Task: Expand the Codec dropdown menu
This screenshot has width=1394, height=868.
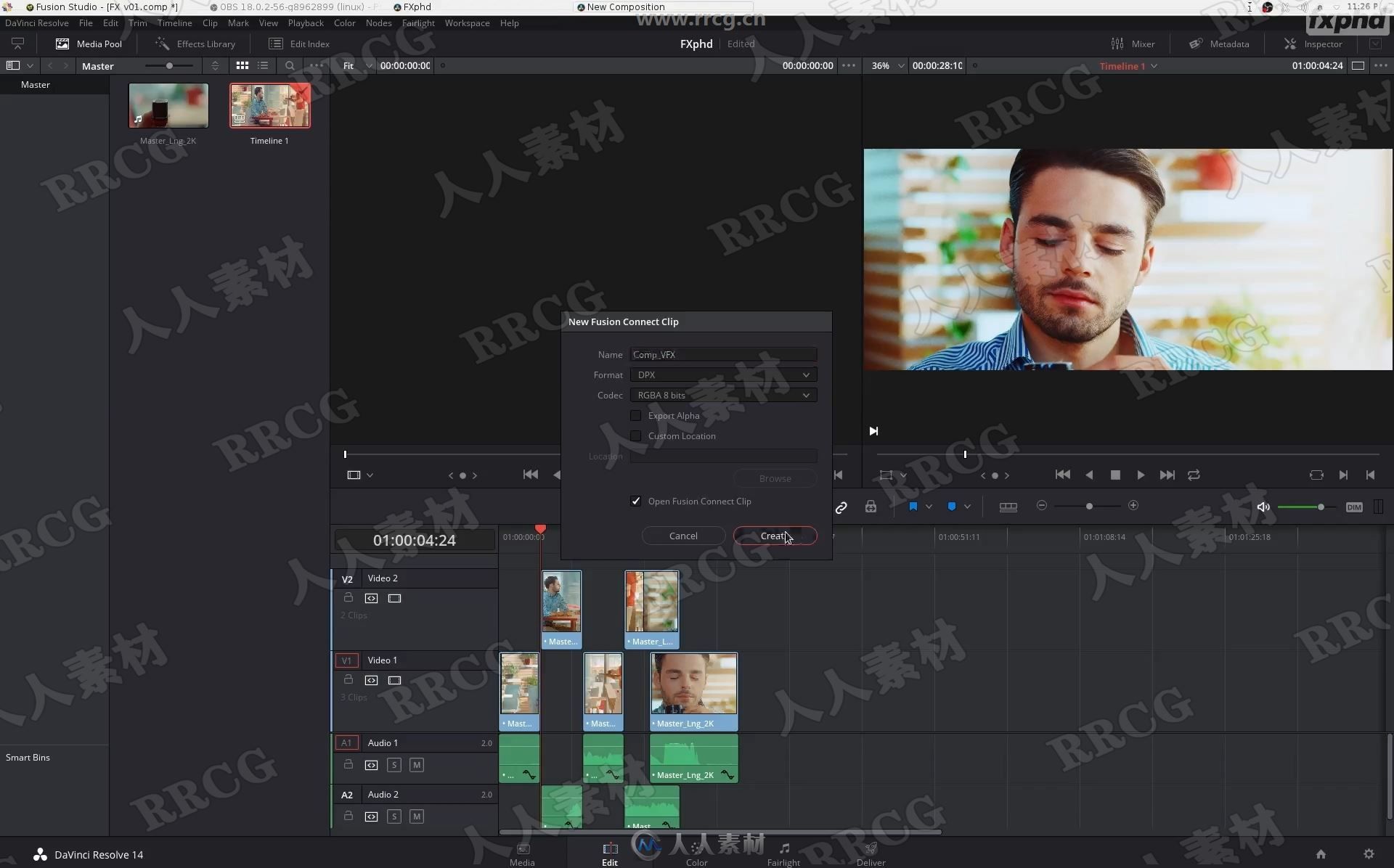Action: 805,395
